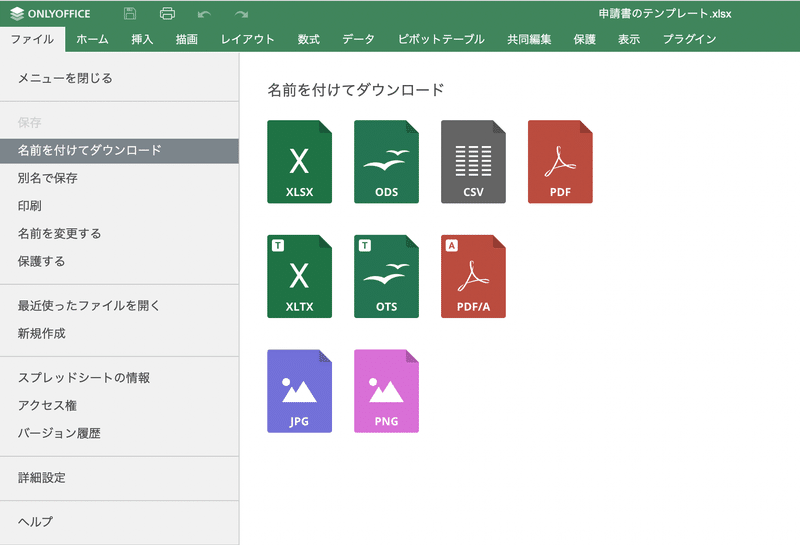
Task: Export as PDF/A archive format
Action: point(473,277)
